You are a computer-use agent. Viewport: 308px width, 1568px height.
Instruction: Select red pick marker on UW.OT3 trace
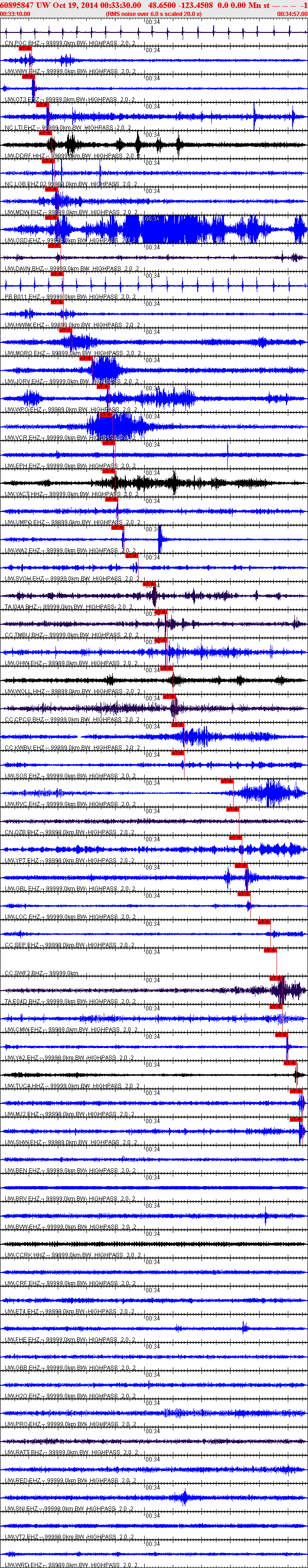(43, 105)
